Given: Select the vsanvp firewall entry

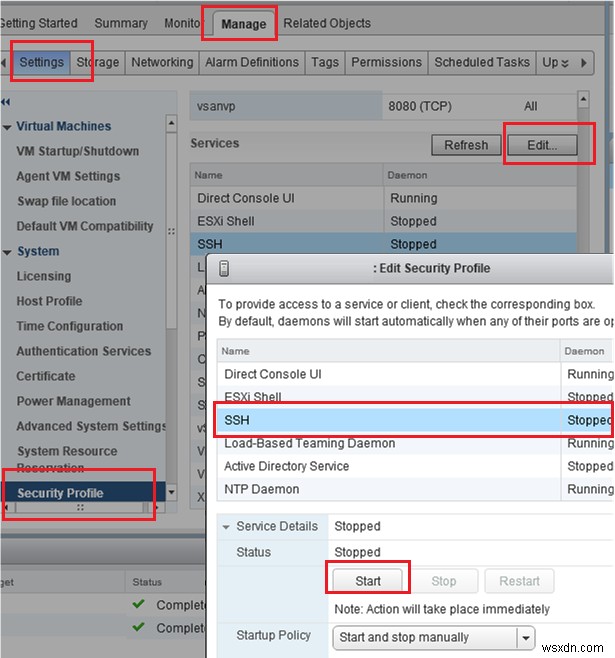Looking at the screenshot, I should pyautogui.click(x=383, y=106).
